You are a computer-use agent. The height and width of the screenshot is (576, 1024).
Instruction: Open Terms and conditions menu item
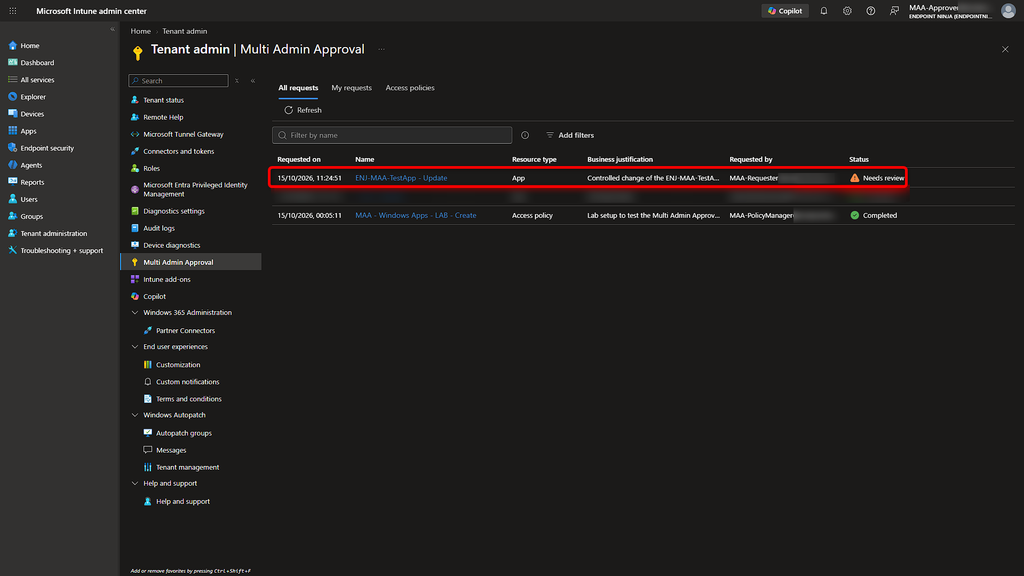coord(189,399)
